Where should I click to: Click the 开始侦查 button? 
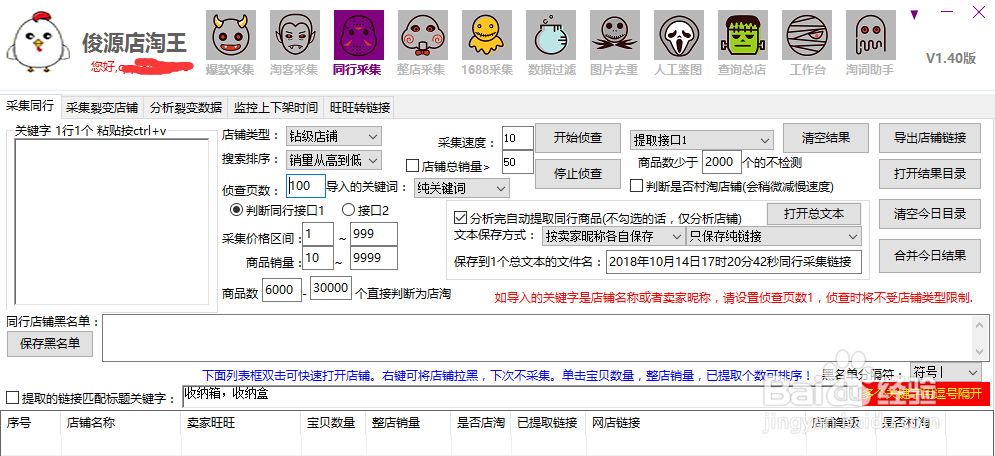pos(577,138)
